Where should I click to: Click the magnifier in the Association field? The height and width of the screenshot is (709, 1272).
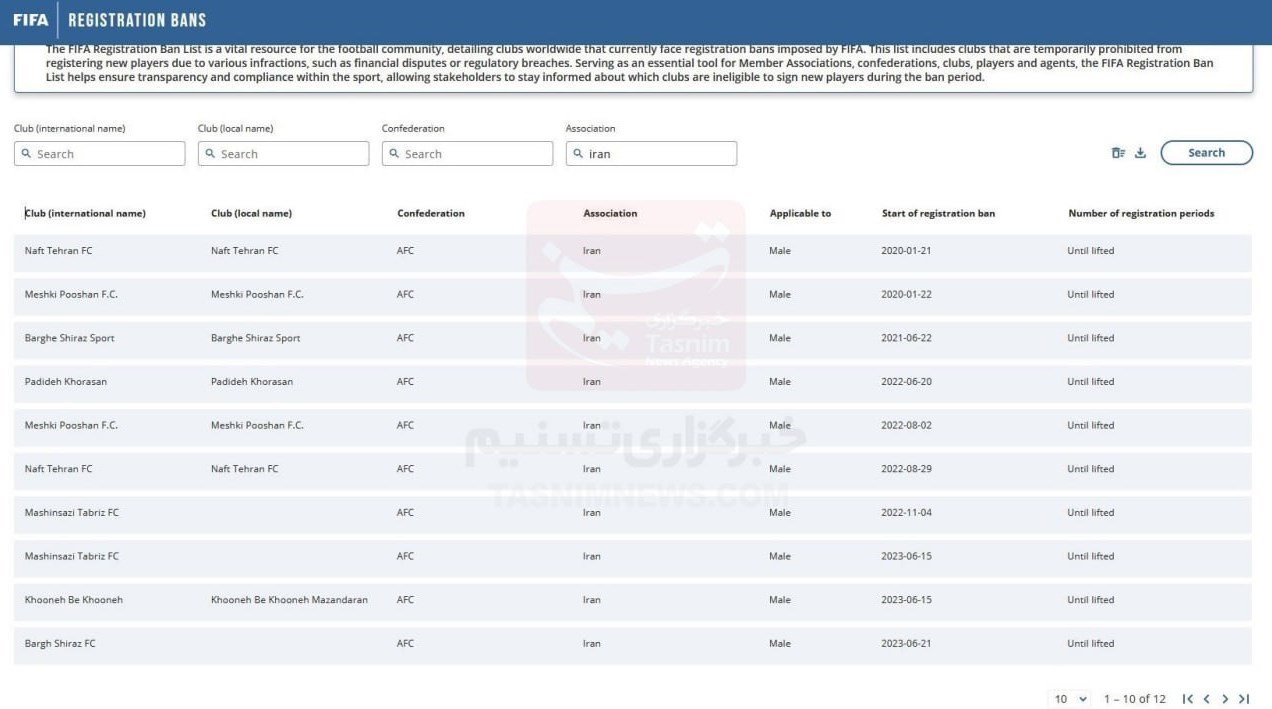pos(577,153)
